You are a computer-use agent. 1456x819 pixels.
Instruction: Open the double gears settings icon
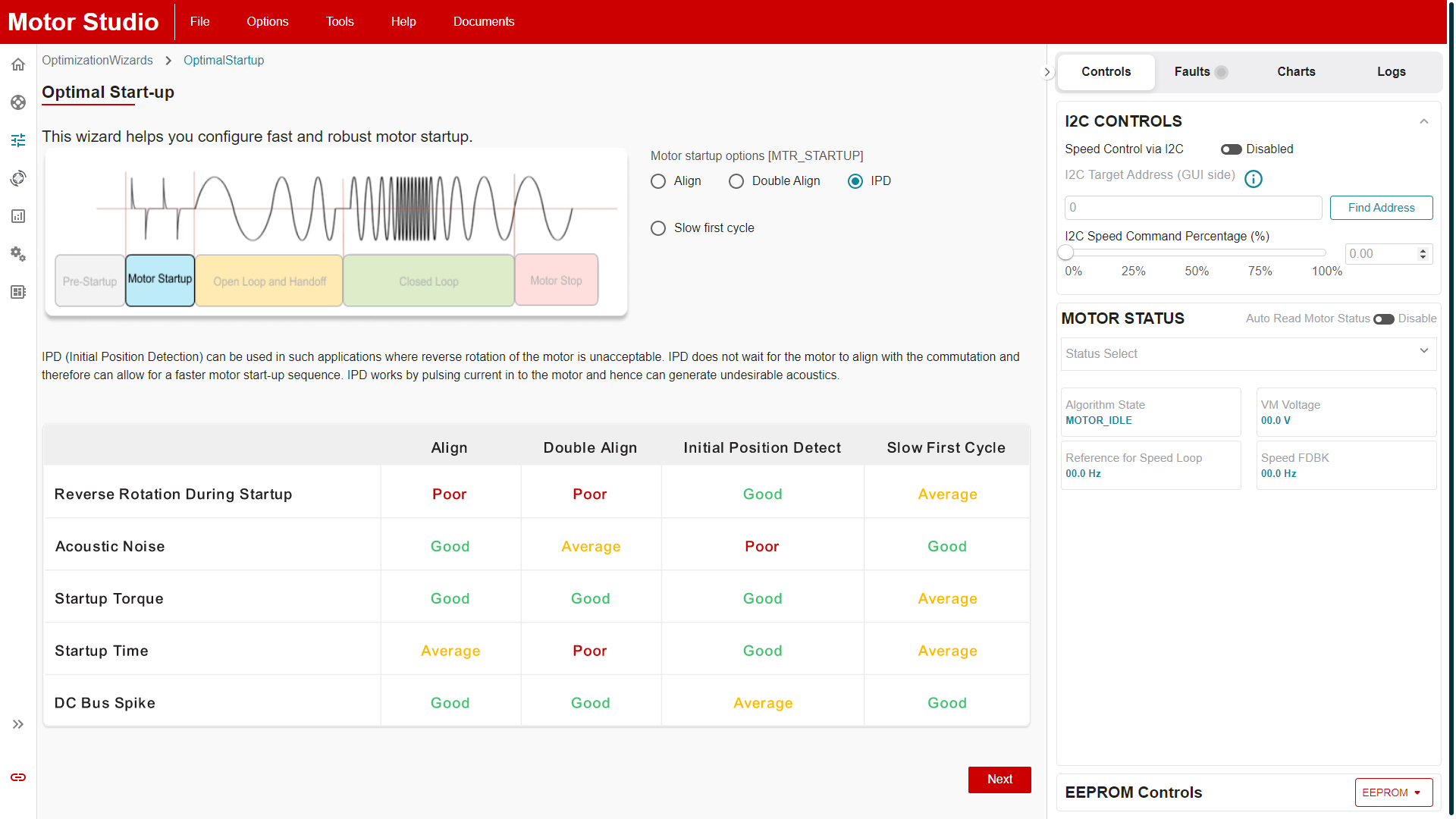click(x=18, y=254)
